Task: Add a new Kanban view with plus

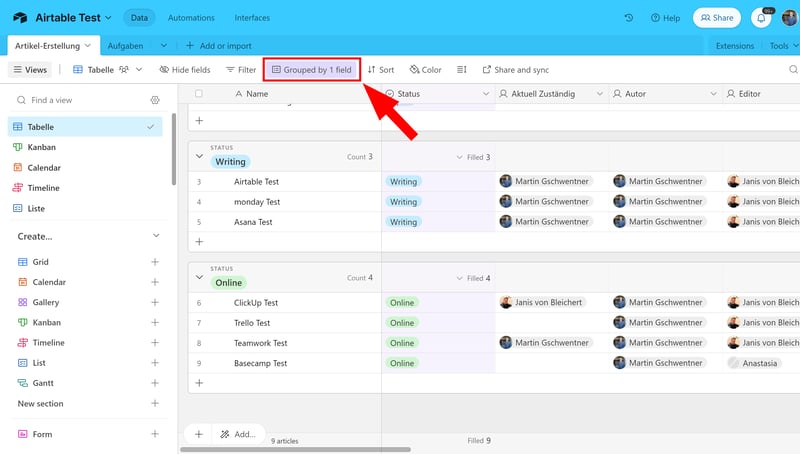Action: click(x=155, y=322)
